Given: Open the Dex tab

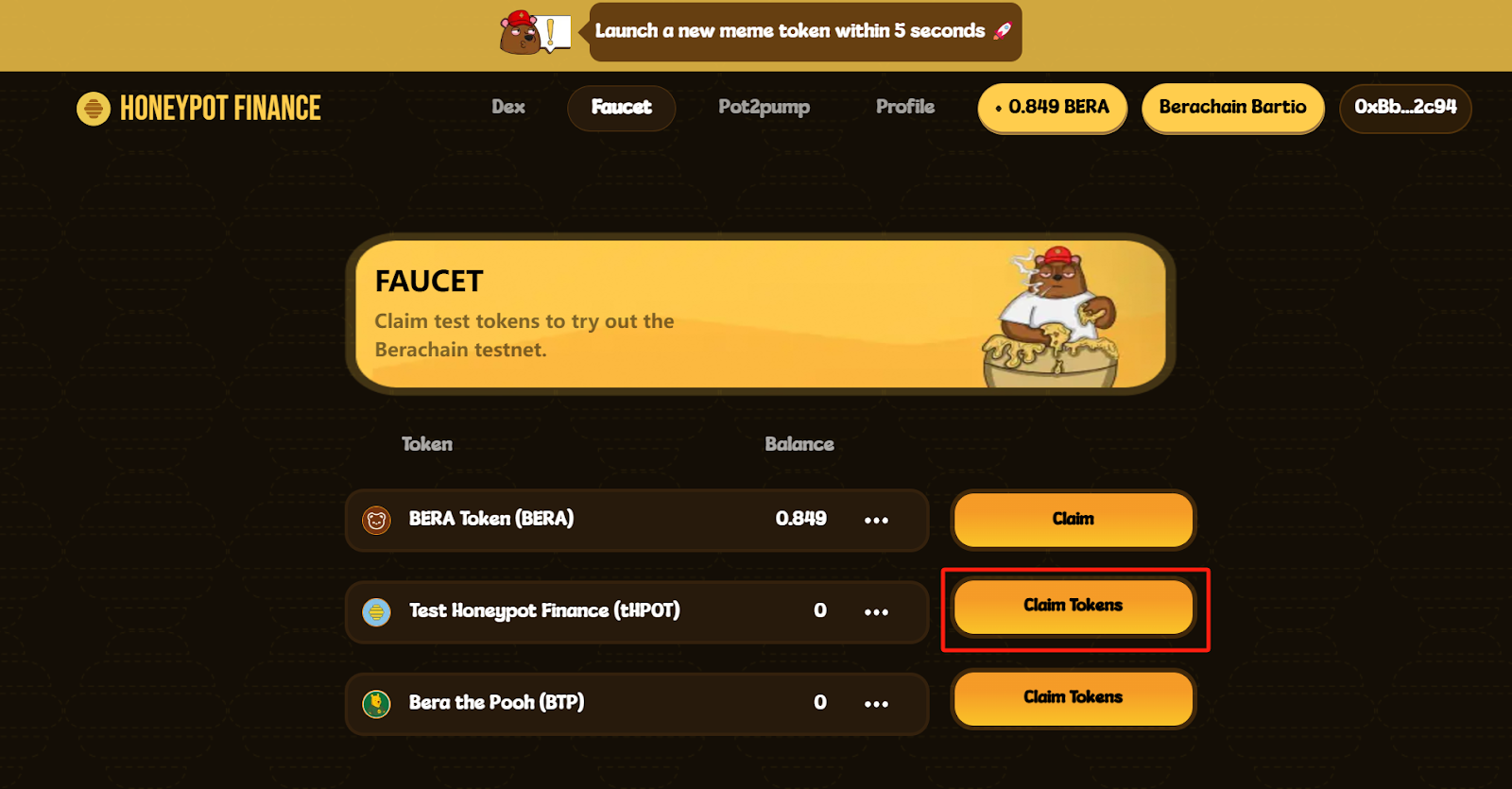Looking at the screenshot, I should pyautogui.click(x=508, y=108).
